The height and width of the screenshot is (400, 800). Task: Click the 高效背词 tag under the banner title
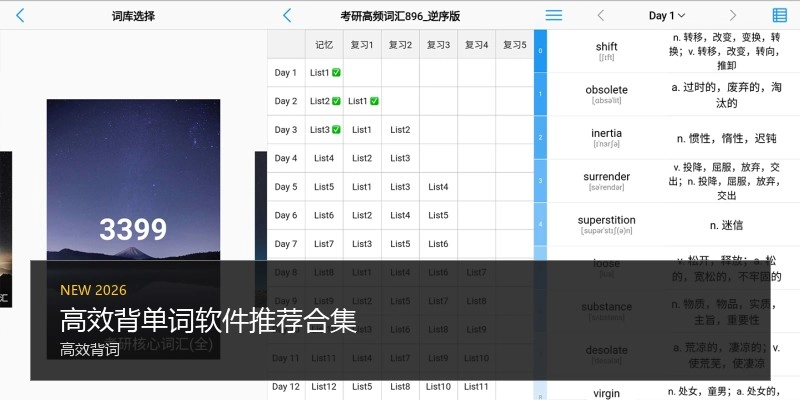[90, 349]
